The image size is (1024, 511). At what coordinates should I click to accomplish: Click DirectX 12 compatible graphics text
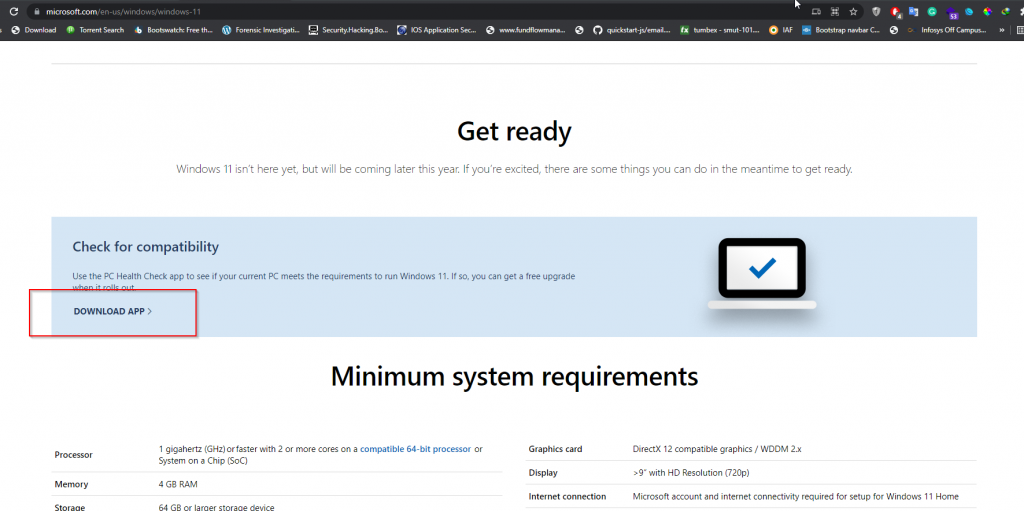[x=717, y=449]
